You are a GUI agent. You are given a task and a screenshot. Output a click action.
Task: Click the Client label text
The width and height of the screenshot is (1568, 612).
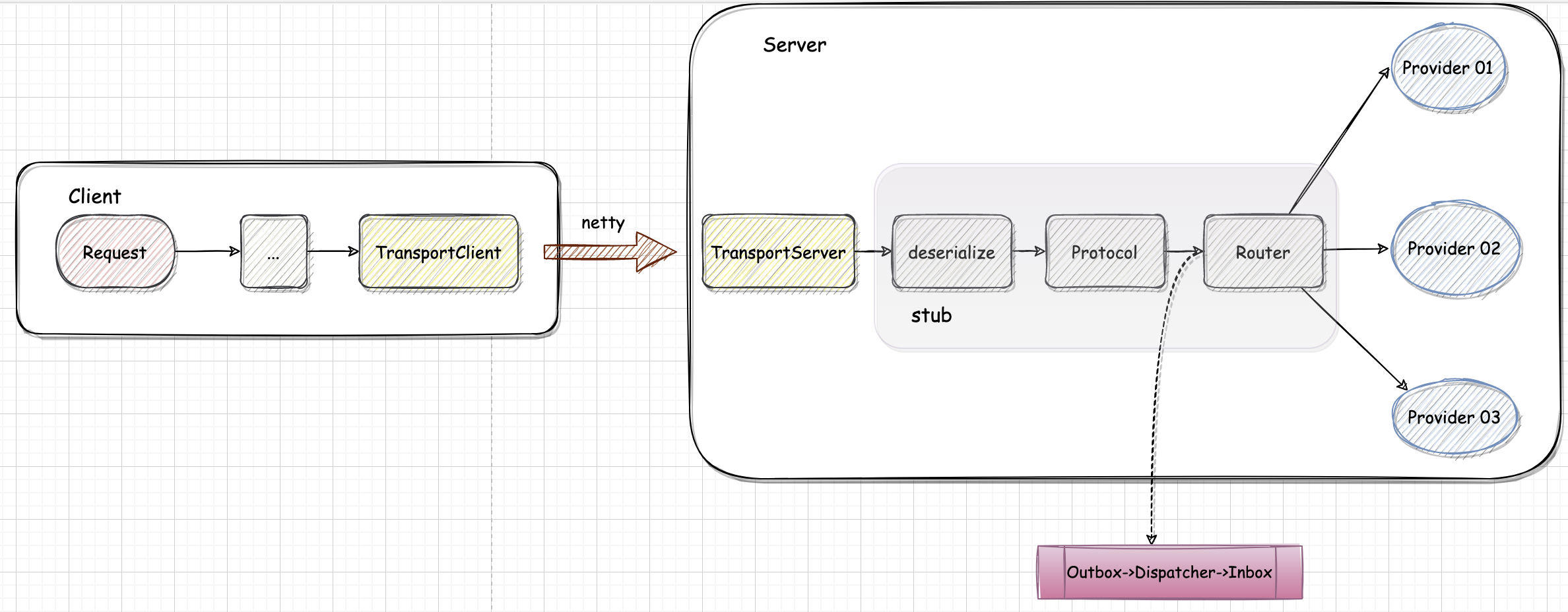click(x=95, y=197)
